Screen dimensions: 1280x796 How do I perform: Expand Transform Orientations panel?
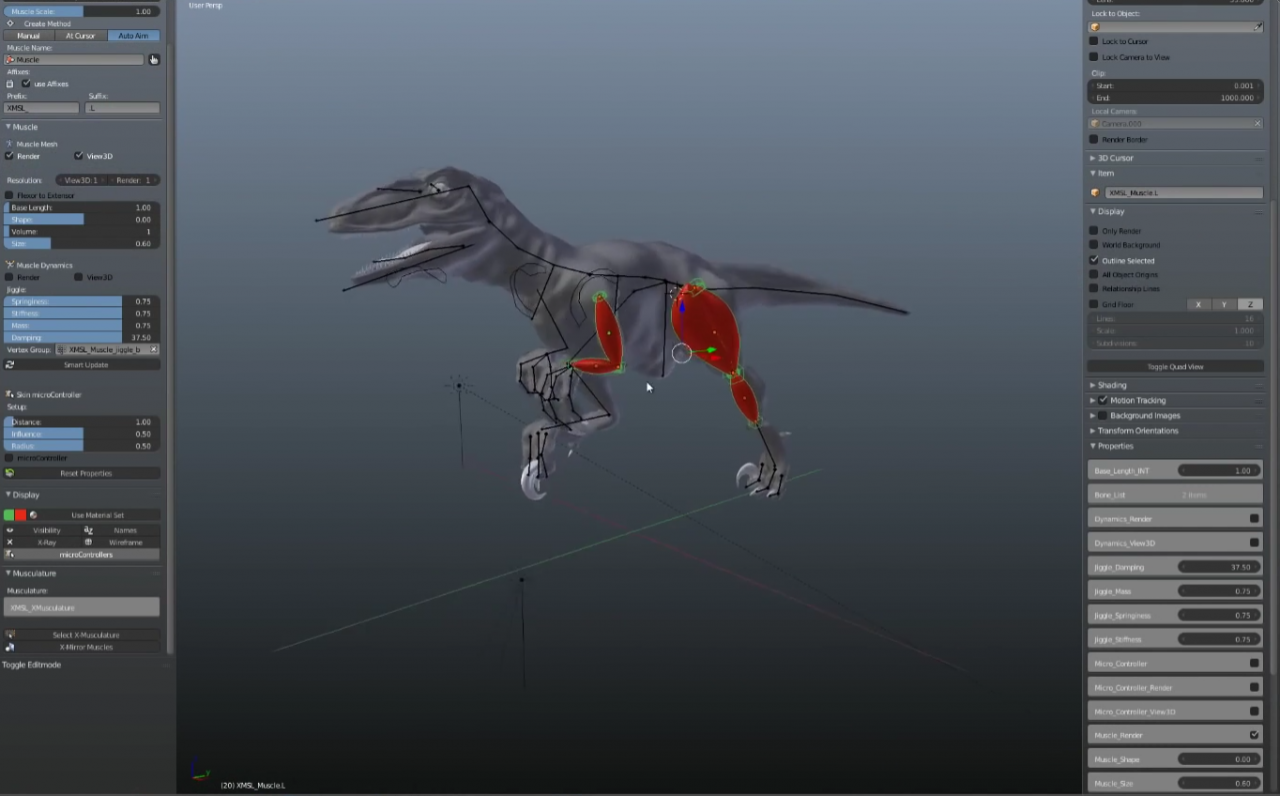(1092, 431)
